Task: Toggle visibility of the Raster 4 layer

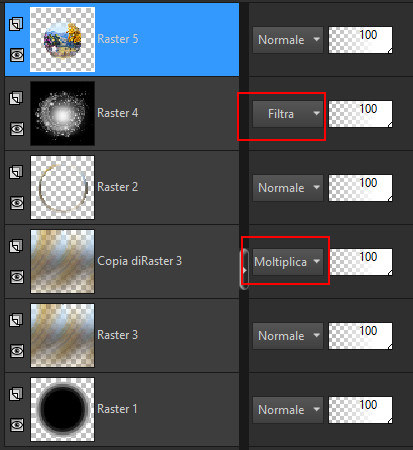Action: (17, 129)
